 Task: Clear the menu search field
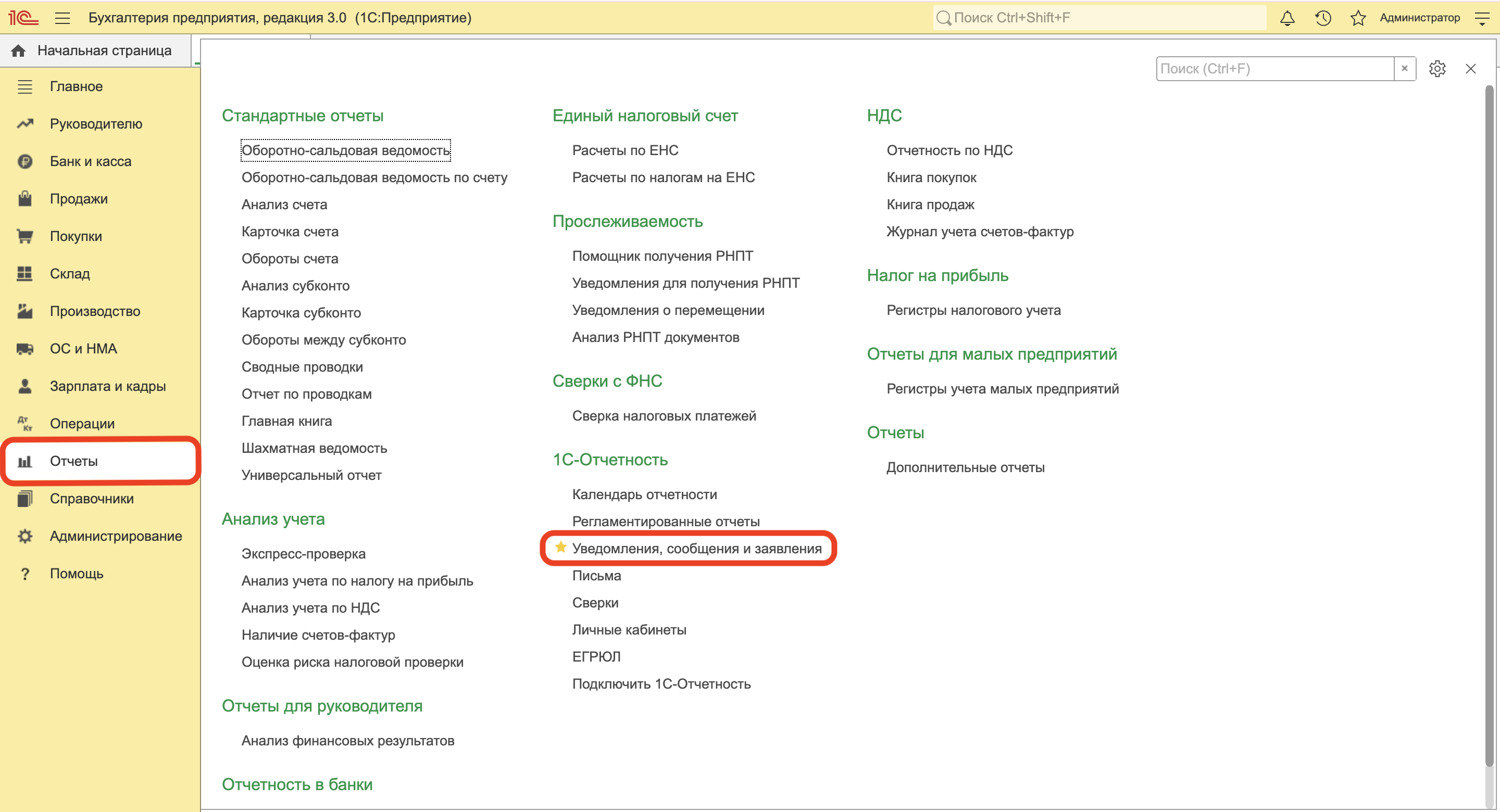tap(1404, 69)
